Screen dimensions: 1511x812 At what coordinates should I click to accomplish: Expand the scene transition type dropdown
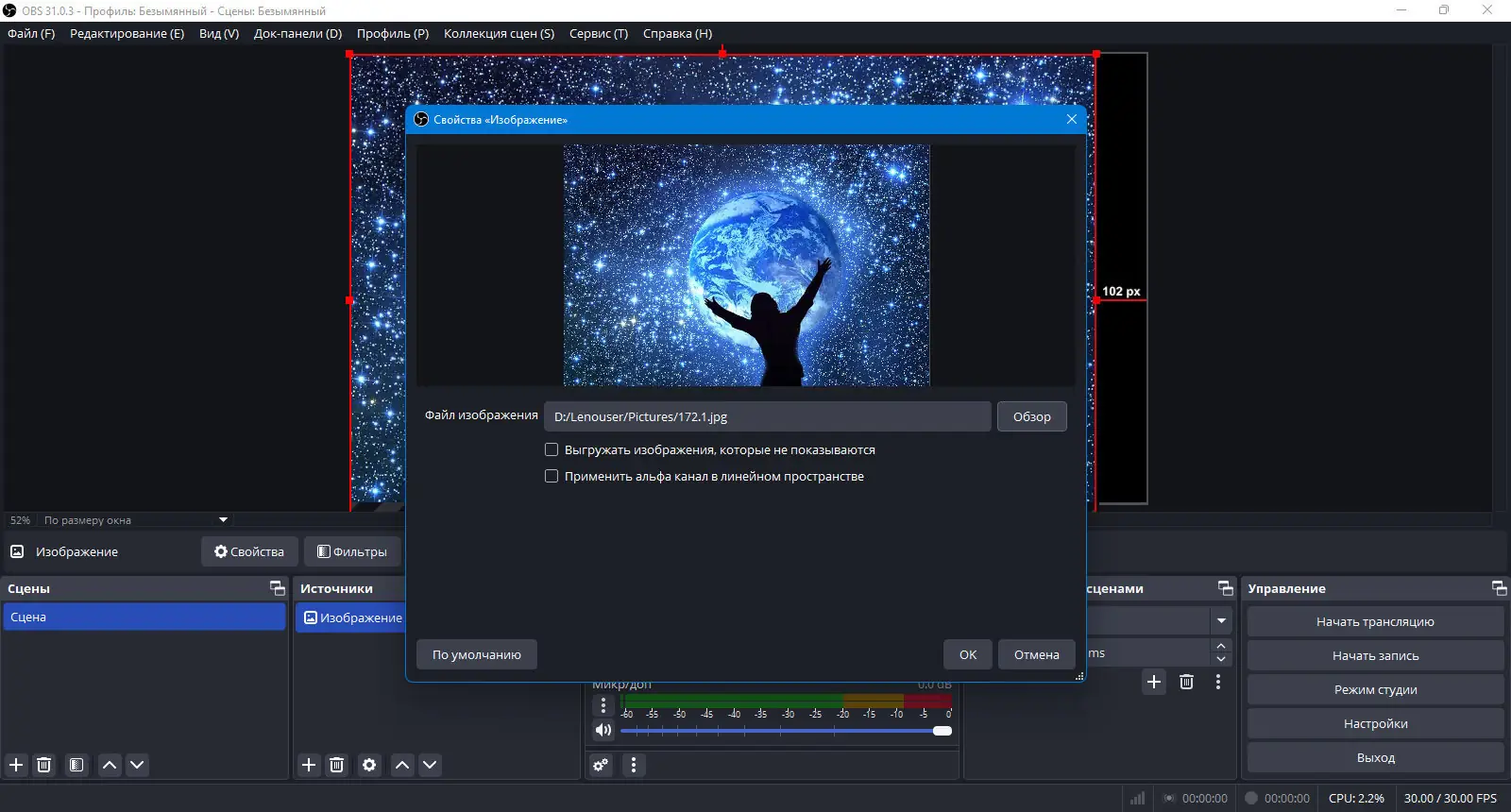(x=1221, y=621)
